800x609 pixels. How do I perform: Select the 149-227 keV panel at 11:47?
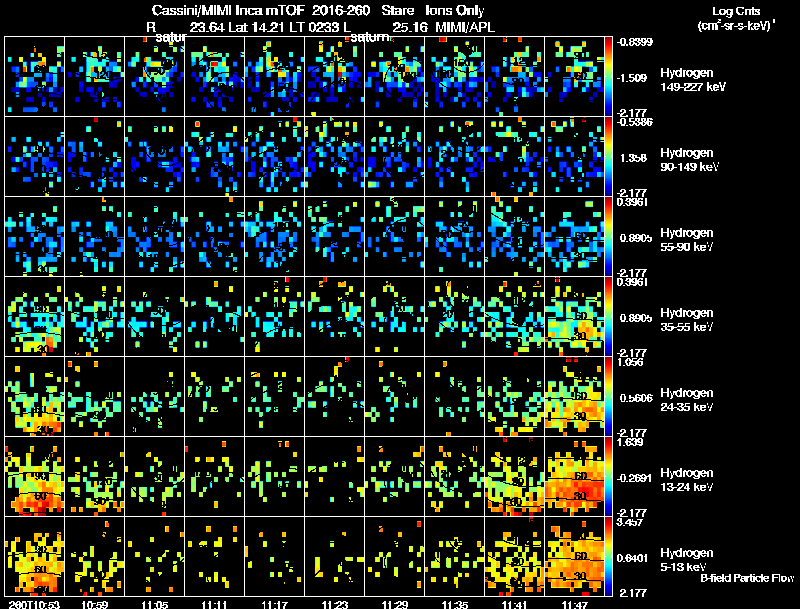click(574, 77)
